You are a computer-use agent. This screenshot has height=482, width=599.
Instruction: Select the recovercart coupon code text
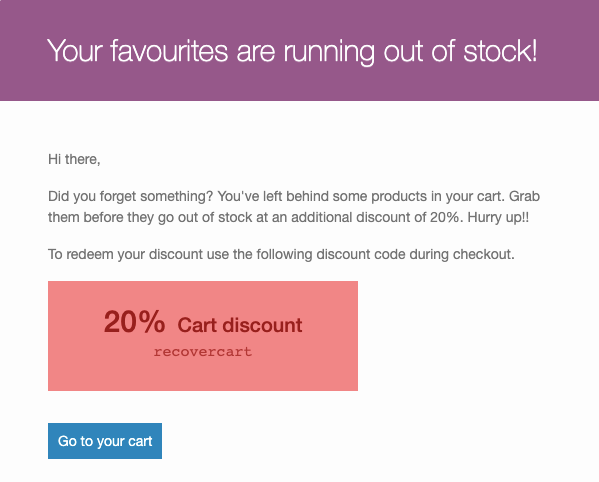click(x=203, y=351)
